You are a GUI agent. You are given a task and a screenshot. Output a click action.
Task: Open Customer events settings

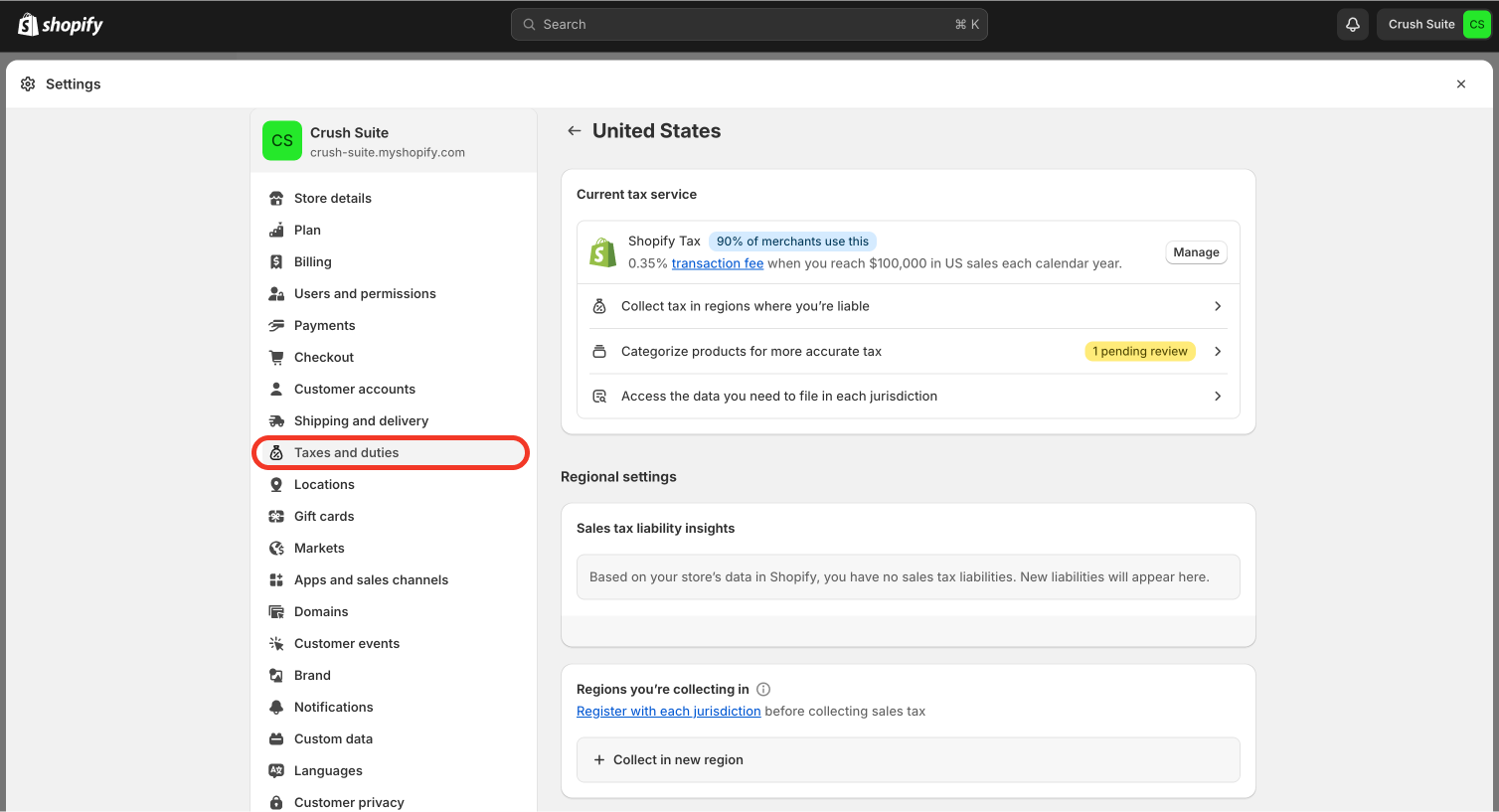pyautogui.click(x=393, y=644)
